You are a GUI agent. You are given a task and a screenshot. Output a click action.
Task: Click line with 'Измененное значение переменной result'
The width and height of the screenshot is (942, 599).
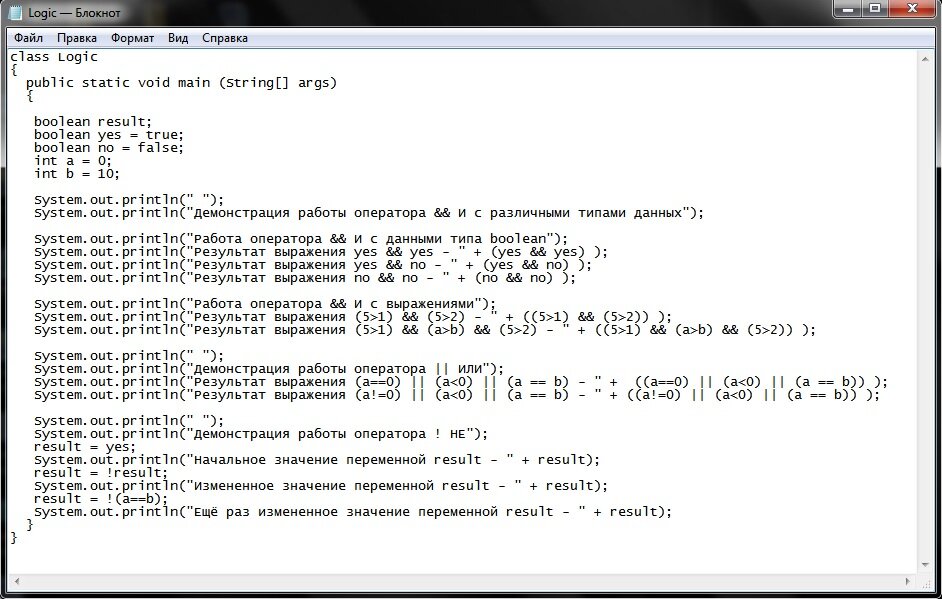pos(321,486)
